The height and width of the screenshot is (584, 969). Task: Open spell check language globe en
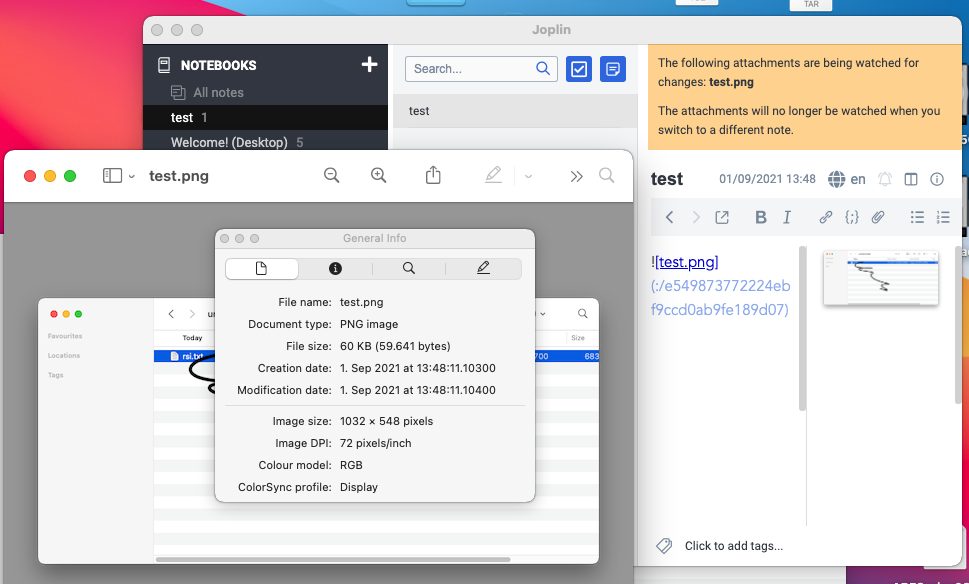coord(847,179)
